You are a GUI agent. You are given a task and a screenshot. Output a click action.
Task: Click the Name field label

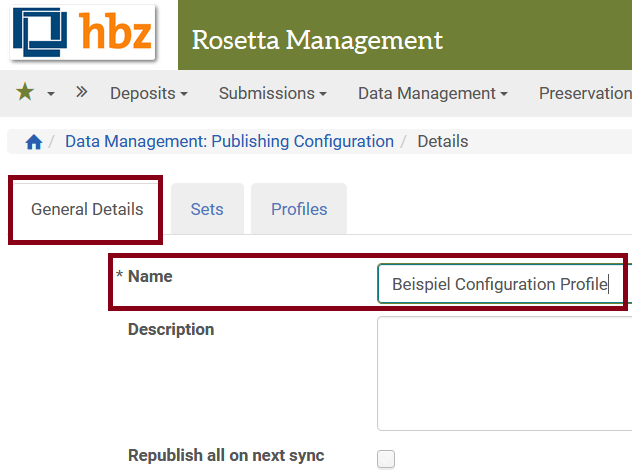point(150,276)
